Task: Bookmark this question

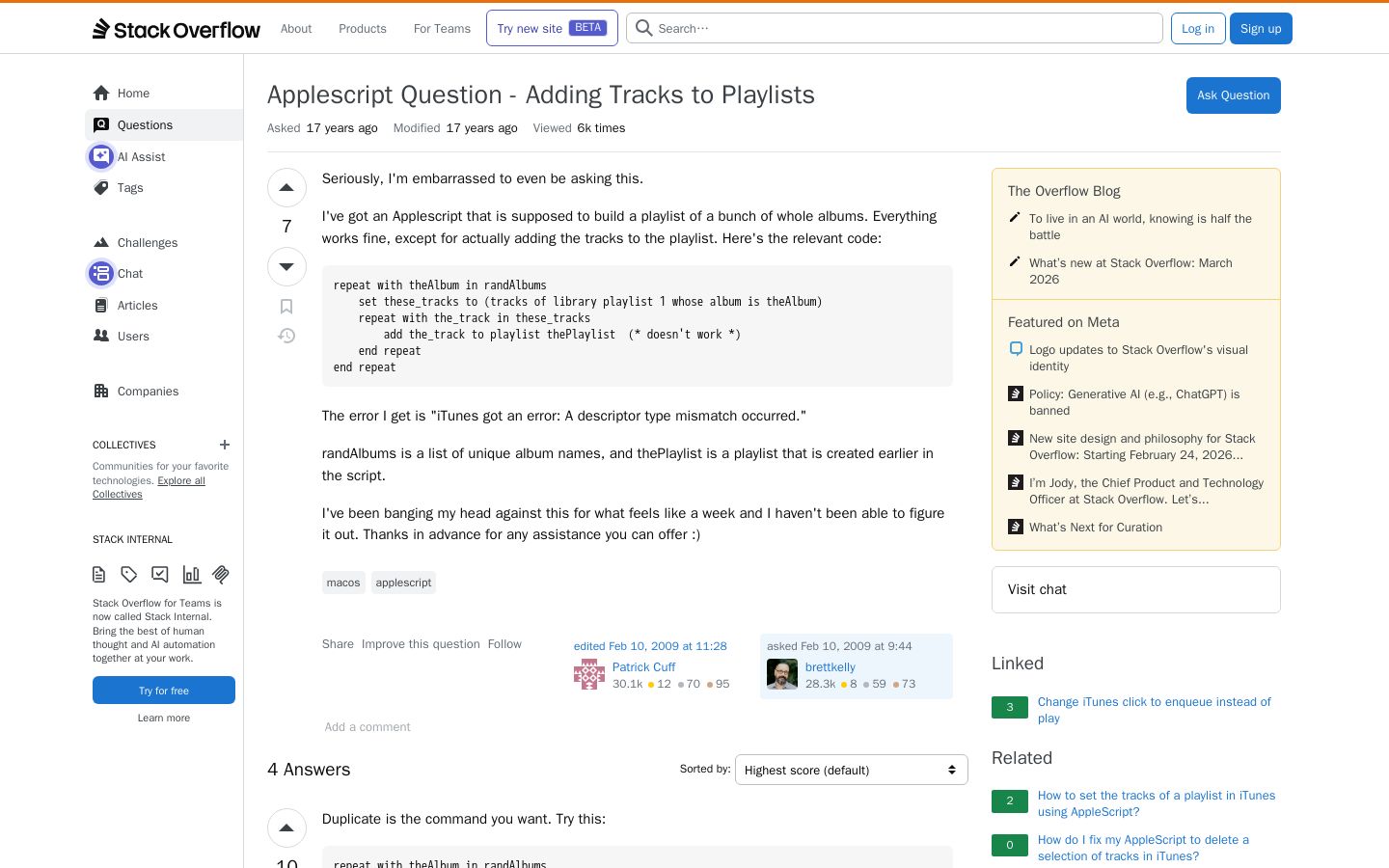Action: click(286, 307)
